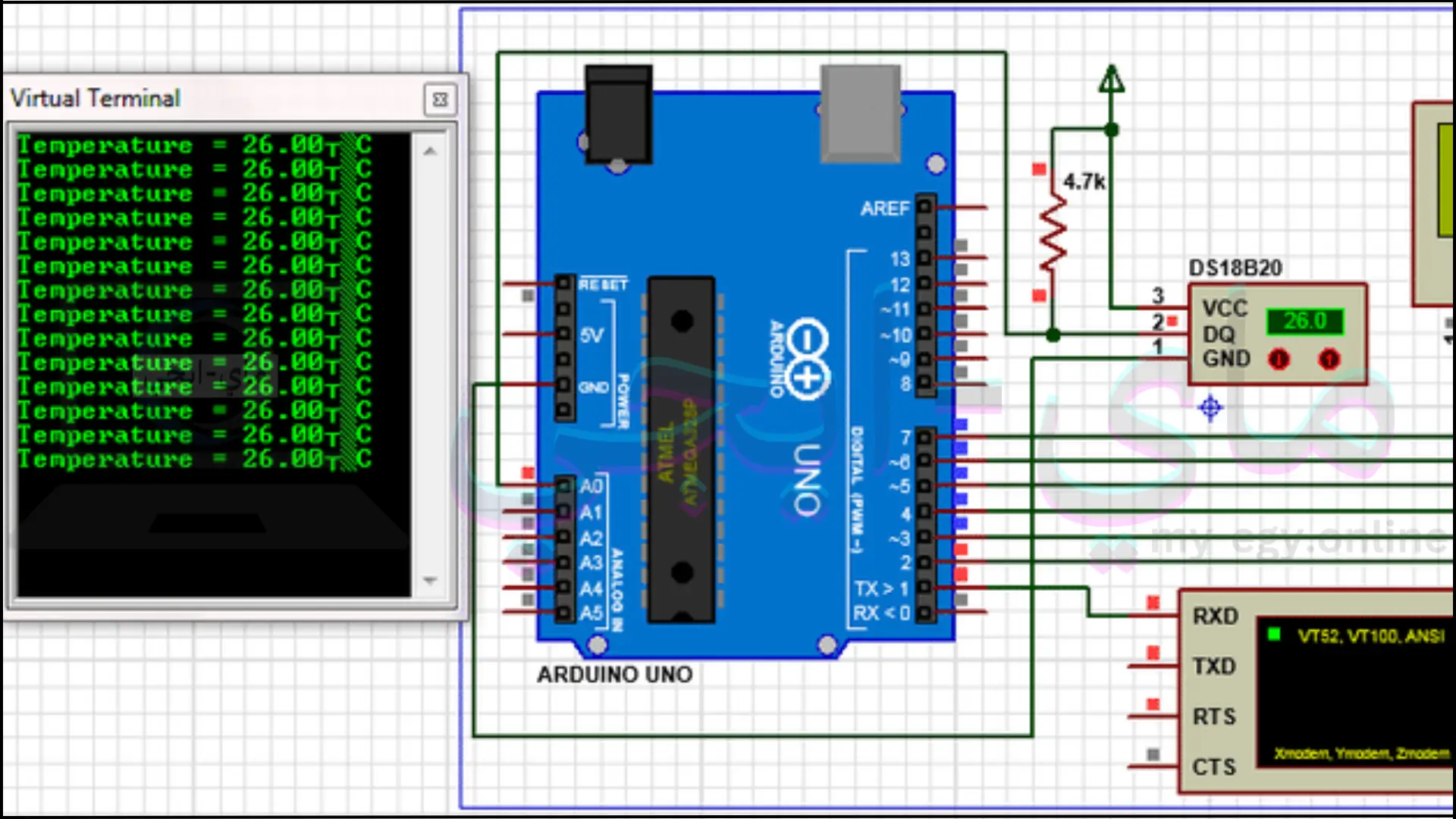Click analog pin A3 on Arduino

pos(563,563)
